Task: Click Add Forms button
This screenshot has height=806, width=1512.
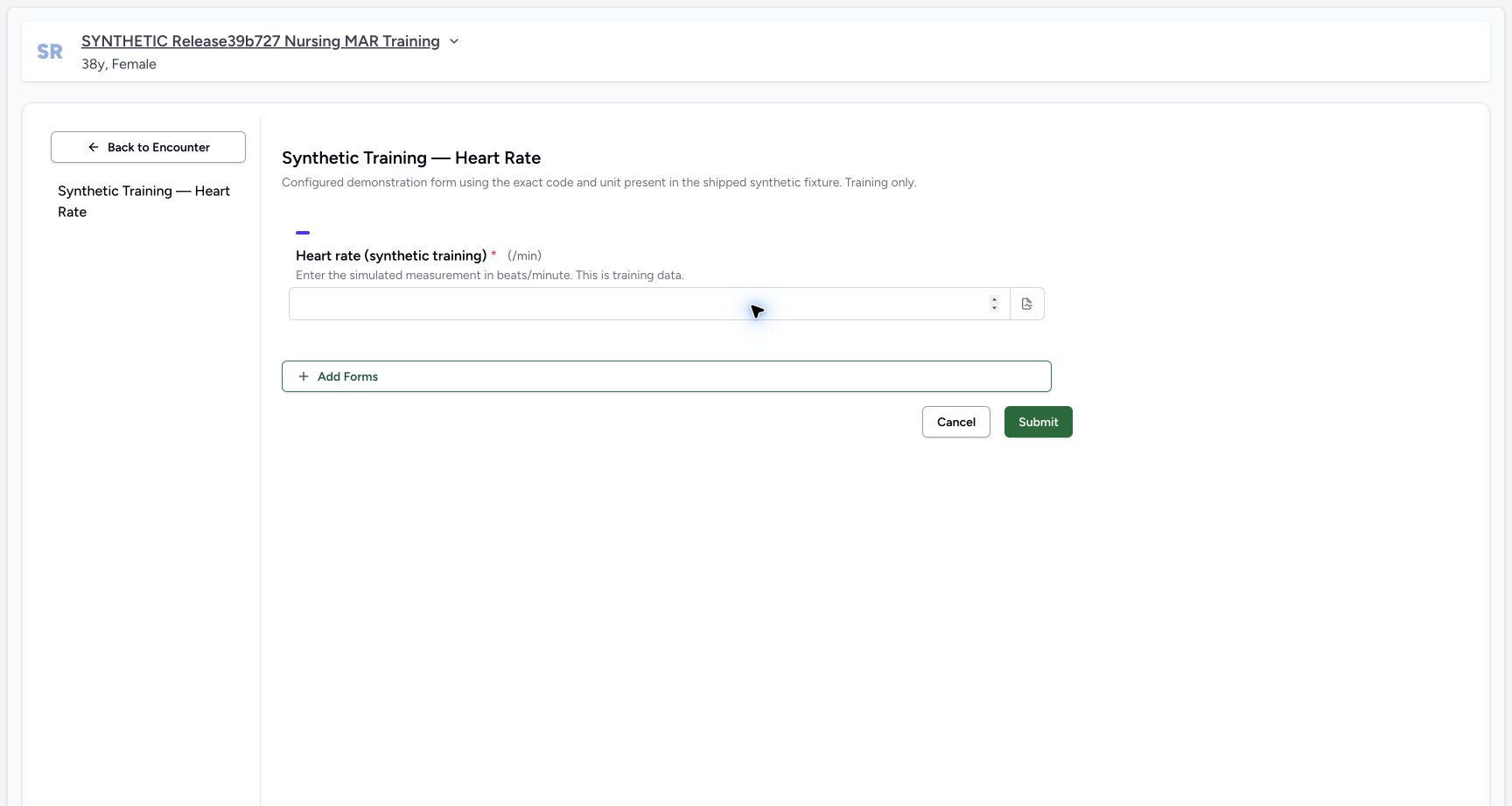Action: 667,376
